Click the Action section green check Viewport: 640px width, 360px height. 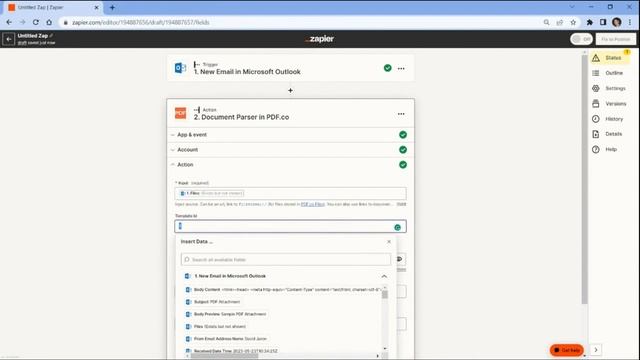point(403,165)
